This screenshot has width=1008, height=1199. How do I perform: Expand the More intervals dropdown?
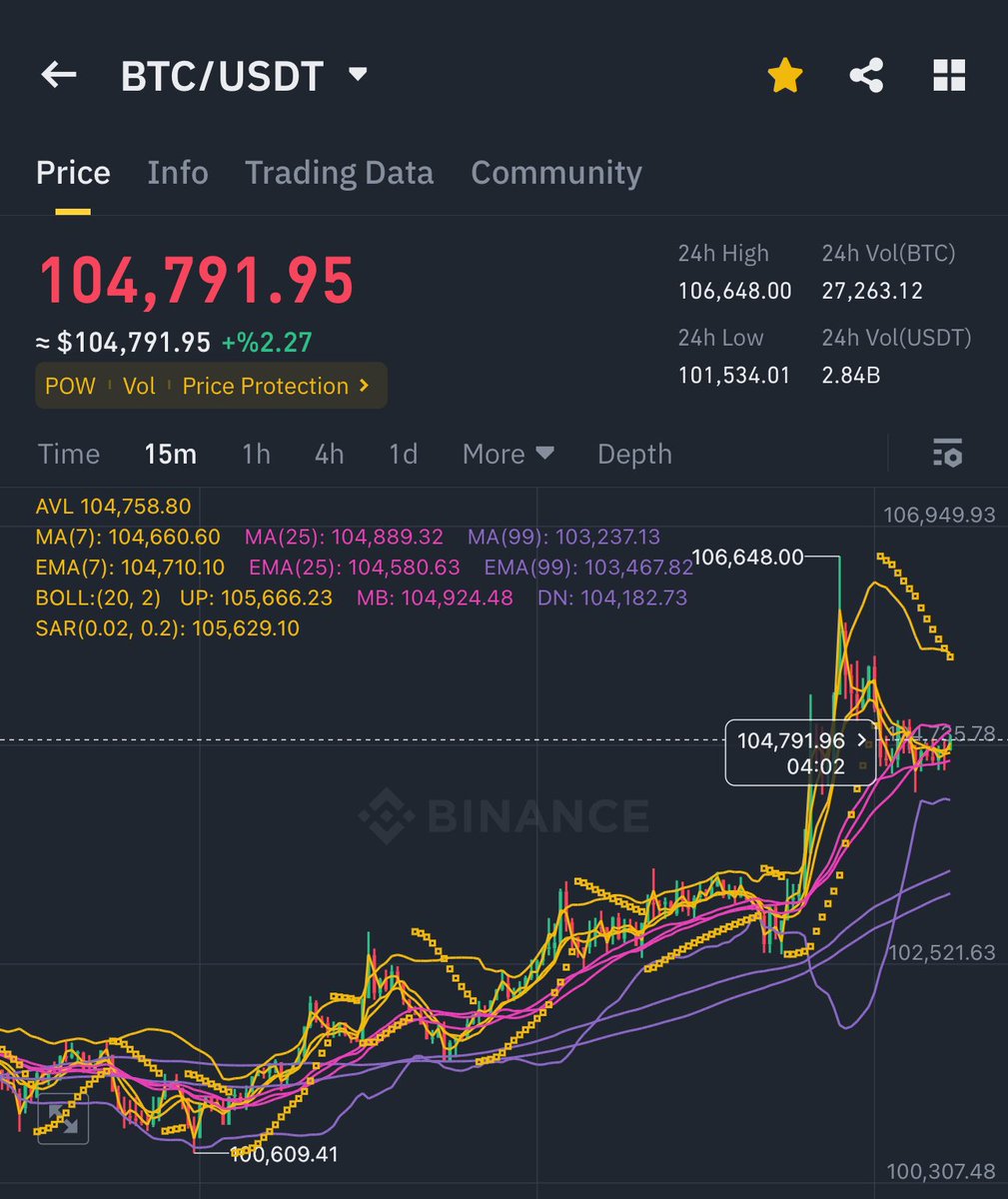[x=507, y=455]
